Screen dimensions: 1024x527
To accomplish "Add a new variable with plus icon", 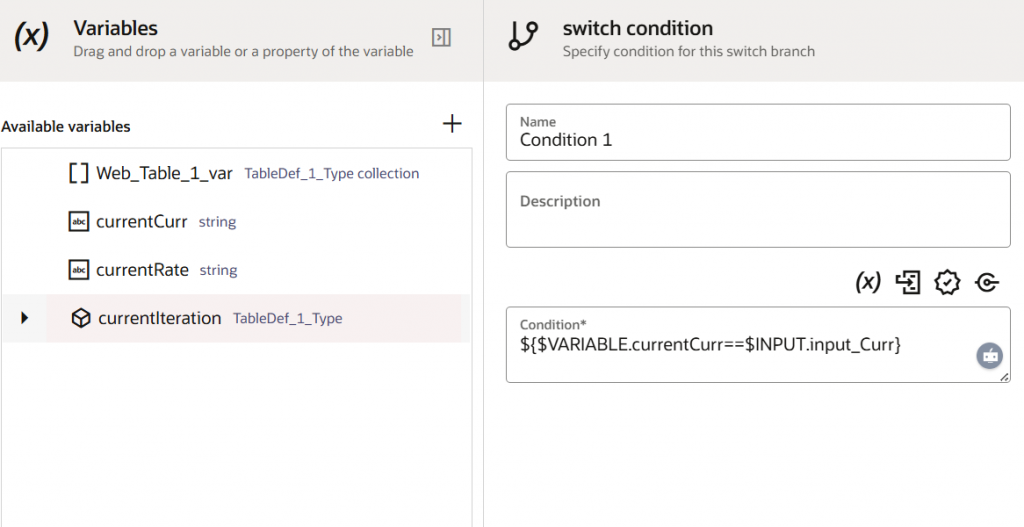I will point(452,124).
